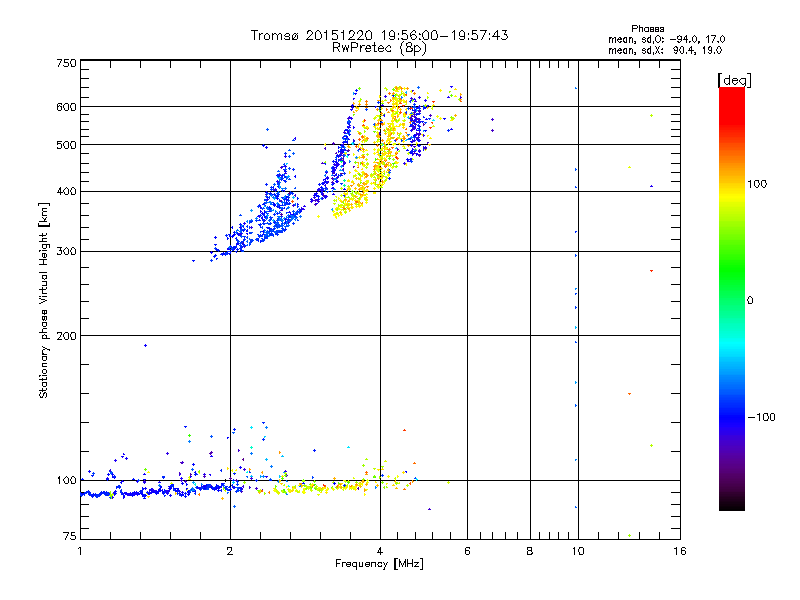Click the y-axis tick label '75'
The width and height of the screenshot is (800, 600).
pyautogui.click(x=70, y=536)
